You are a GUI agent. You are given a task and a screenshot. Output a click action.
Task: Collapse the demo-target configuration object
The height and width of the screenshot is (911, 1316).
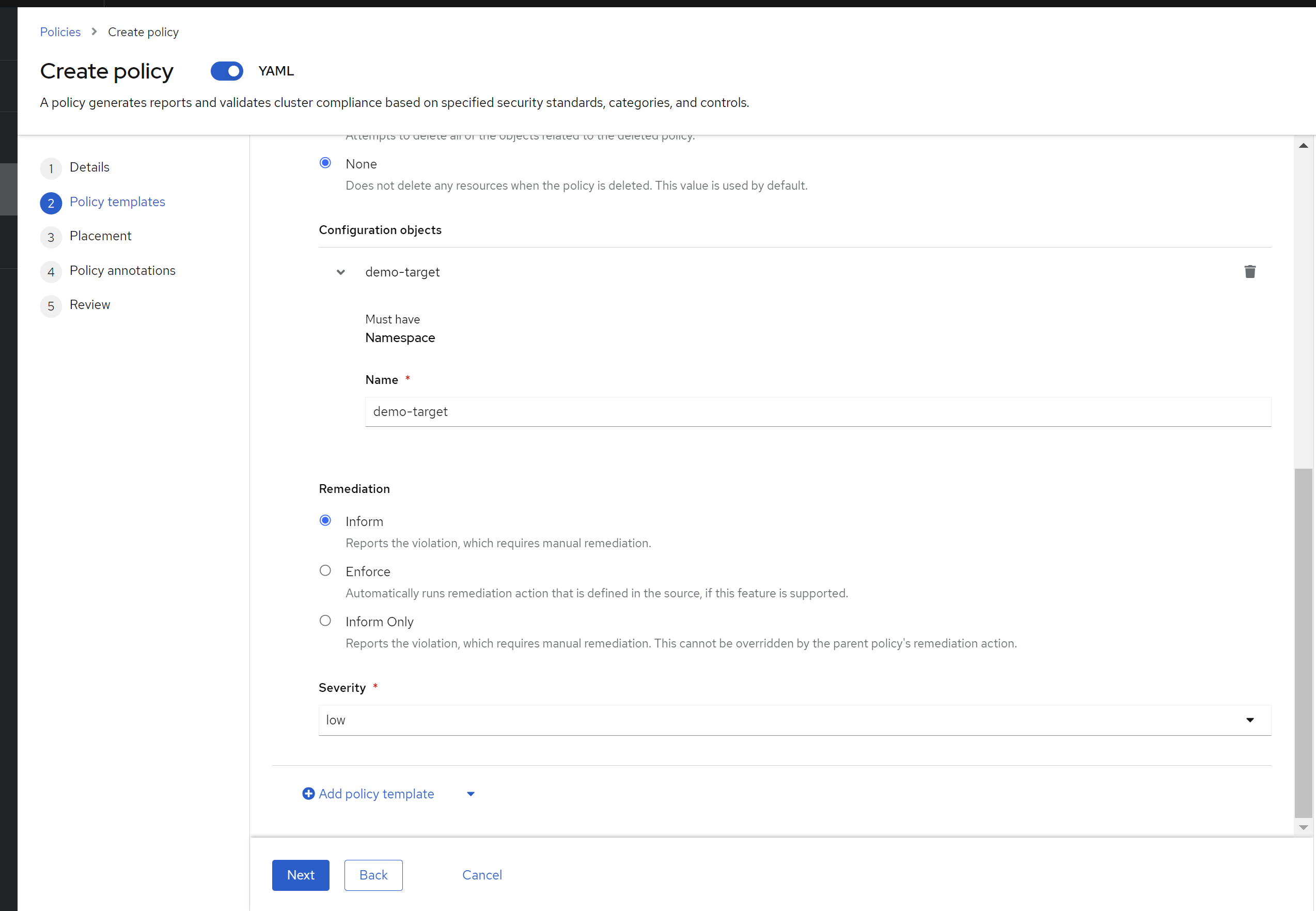pos(340,272)
